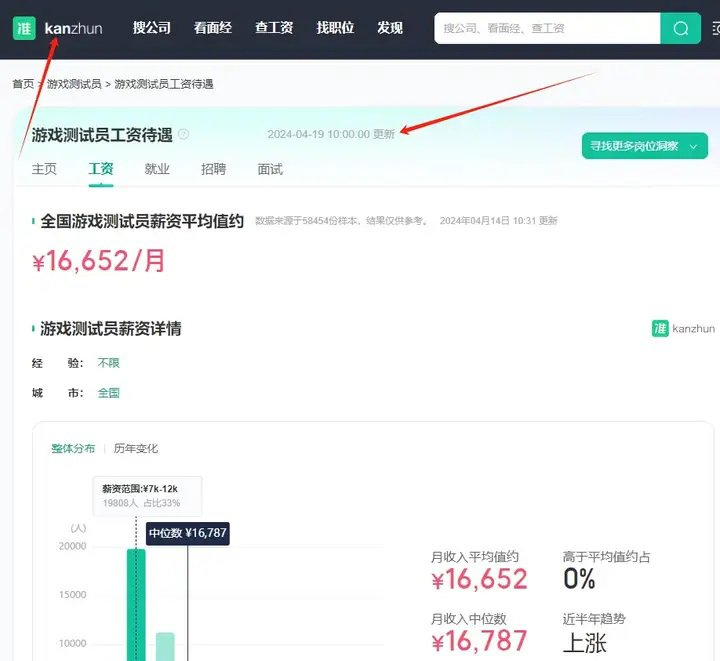Screen dimensions: 720x661
Task: Switch to the 就业 tab
Action: (x=157, y=169)
